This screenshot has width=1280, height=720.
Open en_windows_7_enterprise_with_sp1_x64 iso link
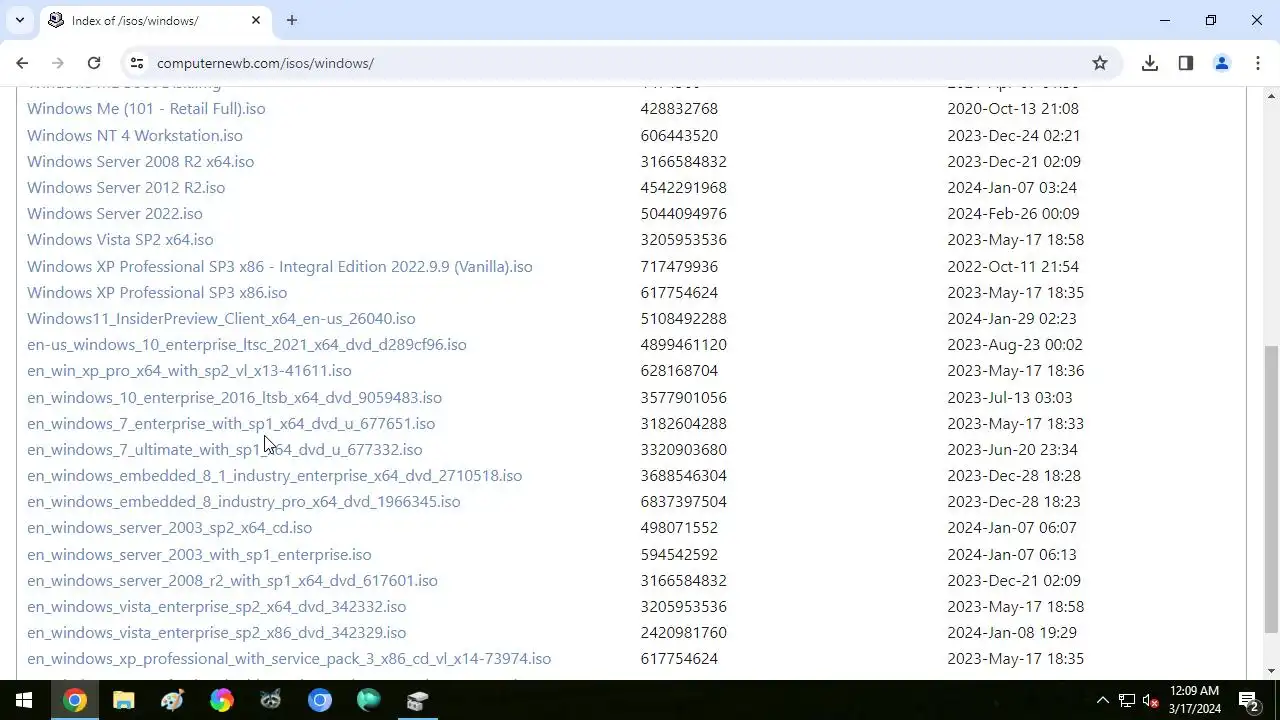pos(231,423)
